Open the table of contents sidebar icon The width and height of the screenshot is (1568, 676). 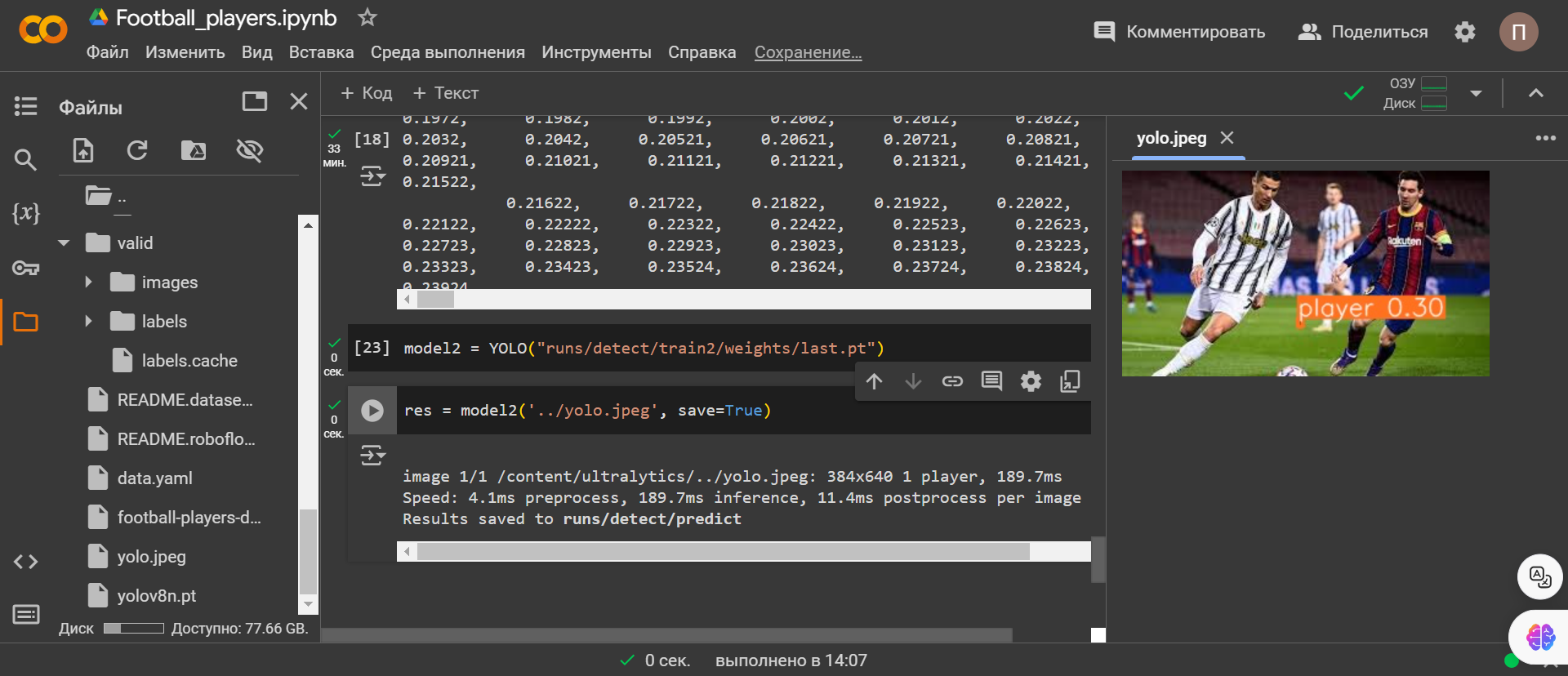point(25,106)
